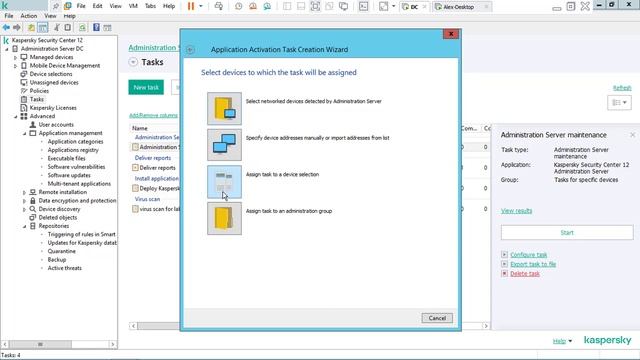Click the Export task to file link

533,264
